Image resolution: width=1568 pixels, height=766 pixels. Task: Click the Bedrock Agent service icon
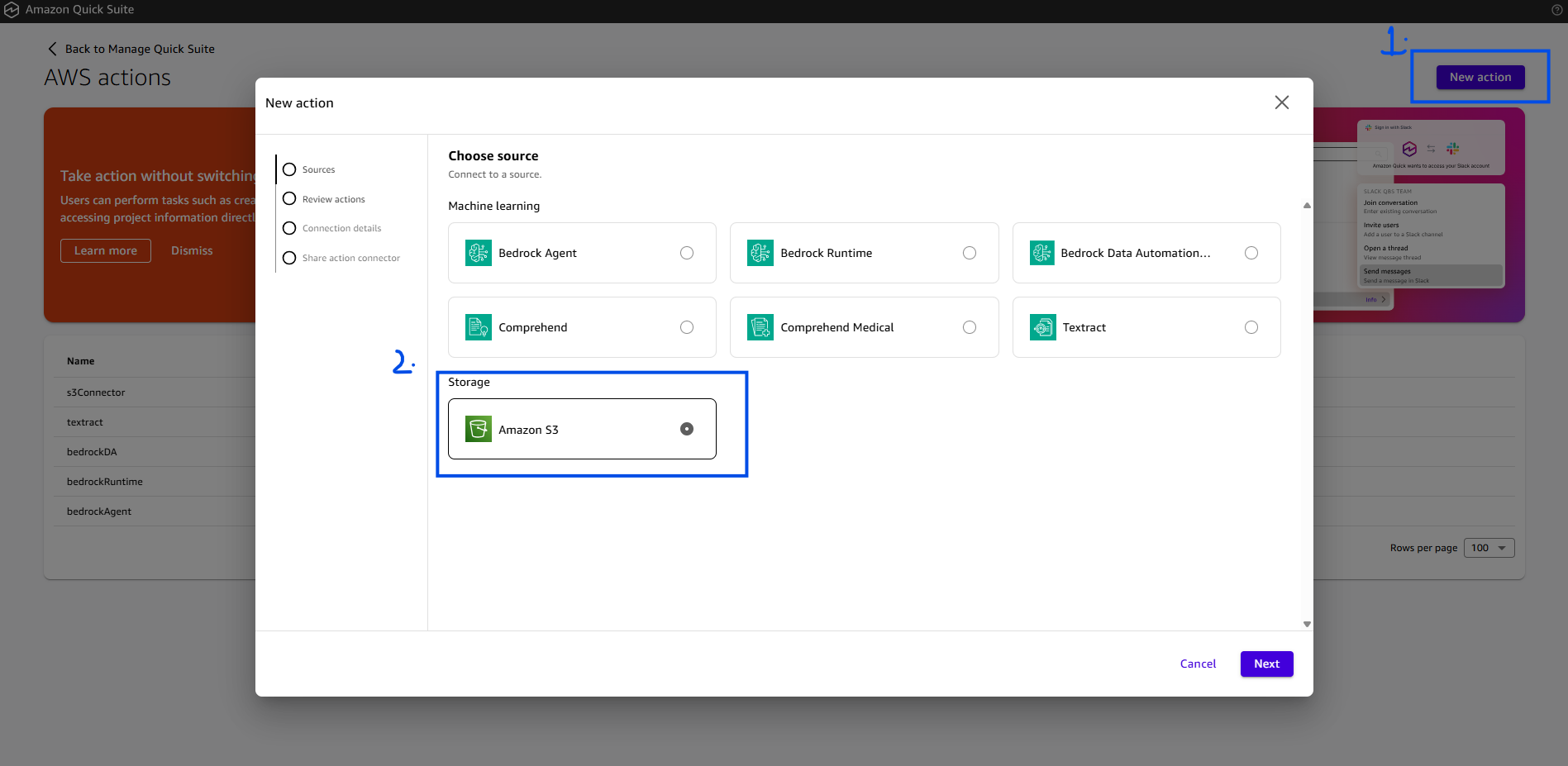[x=479, y=253]
